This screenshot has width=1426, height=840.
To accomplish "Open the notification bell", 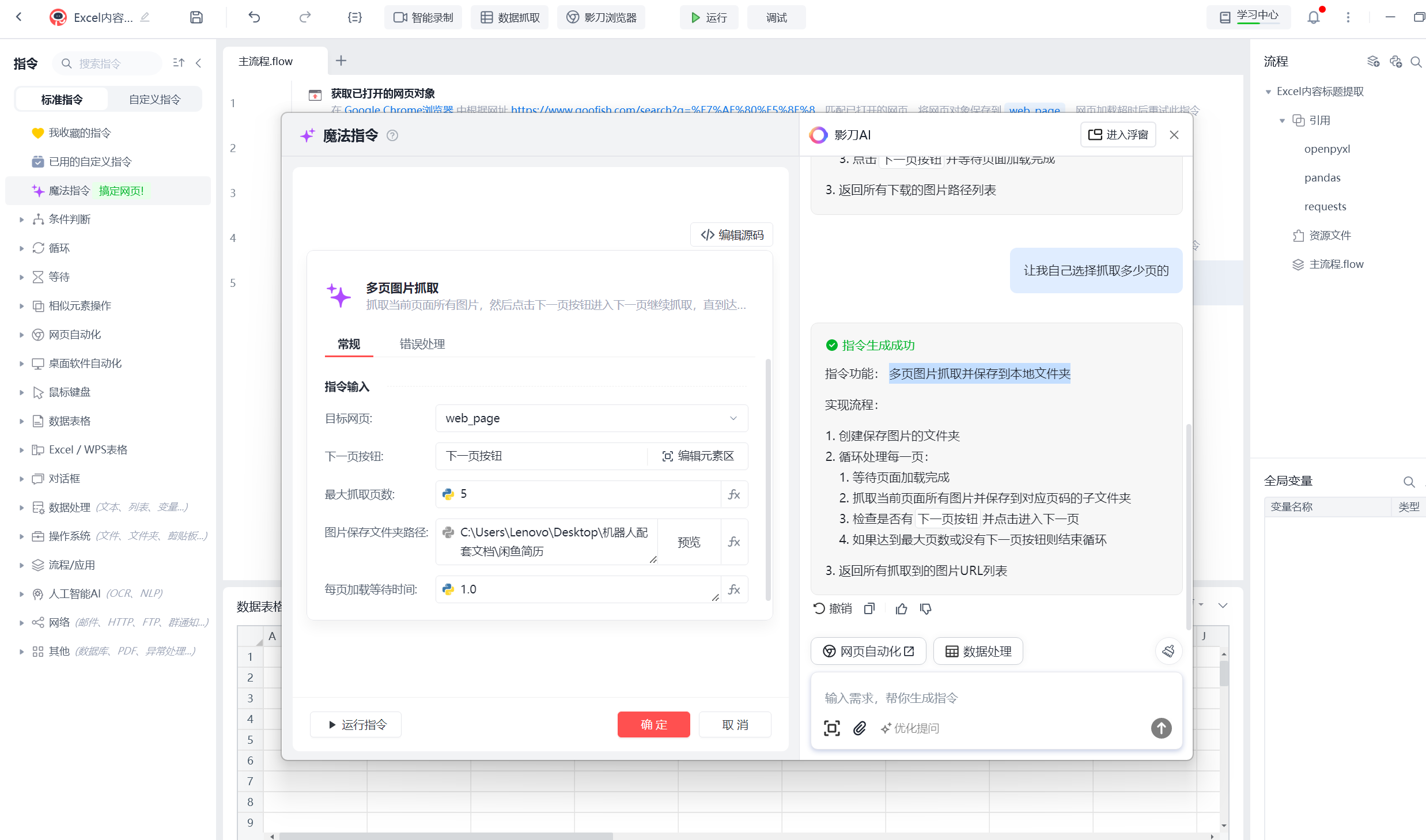I will [1313, 17].
